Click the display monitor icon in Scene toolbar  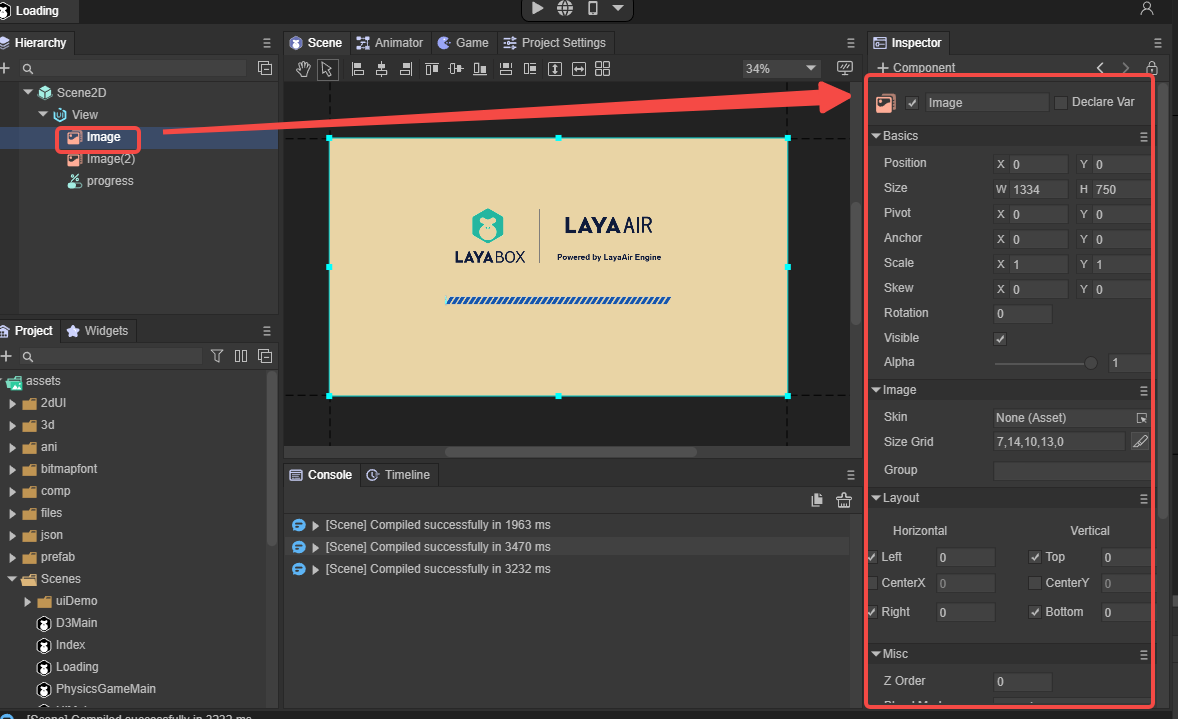844,68
